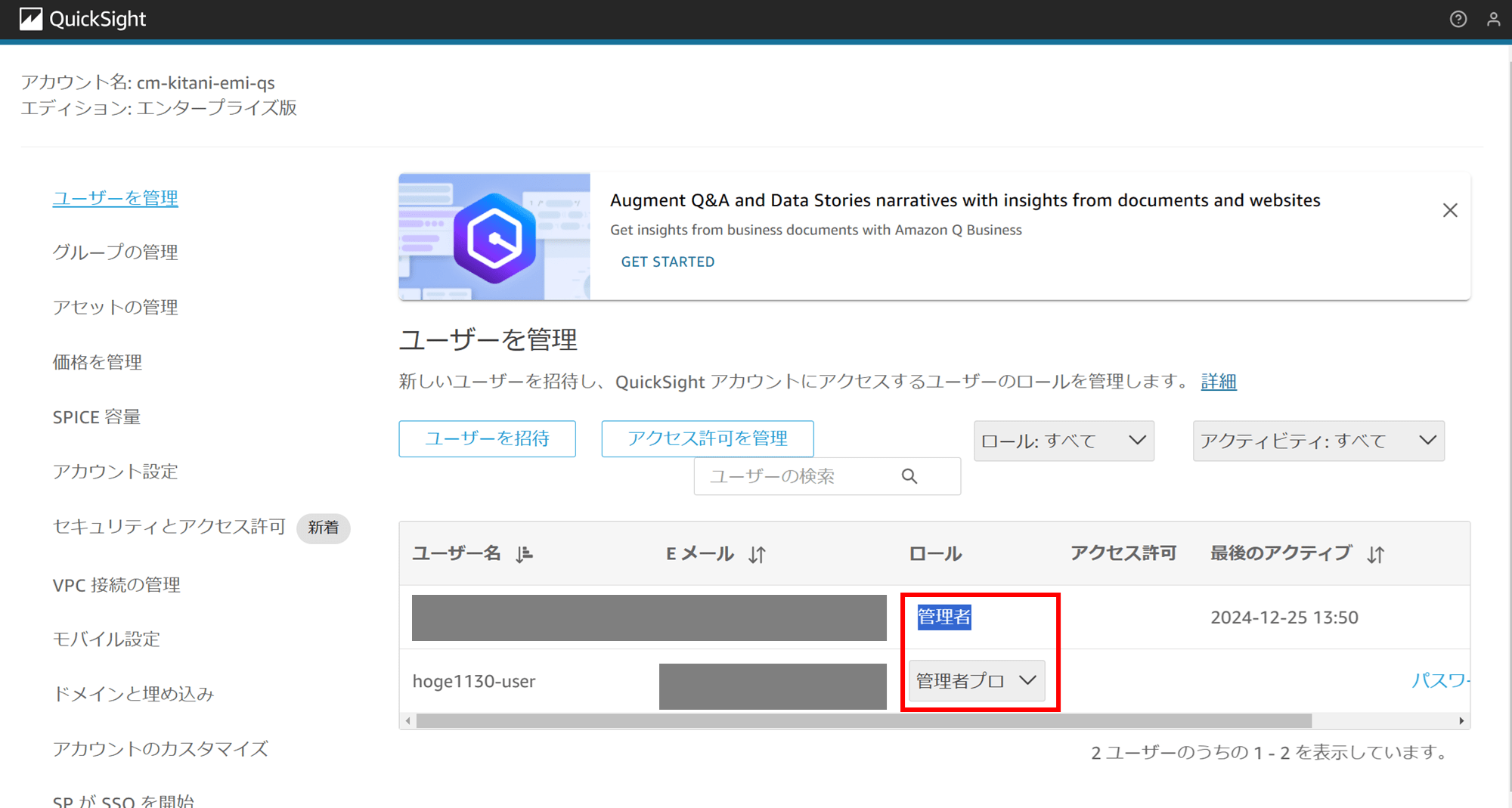Open アカウントのカスタマイズ in the sidebar
This screenshot has height=808, width=1512.
[x=160, y=749]
